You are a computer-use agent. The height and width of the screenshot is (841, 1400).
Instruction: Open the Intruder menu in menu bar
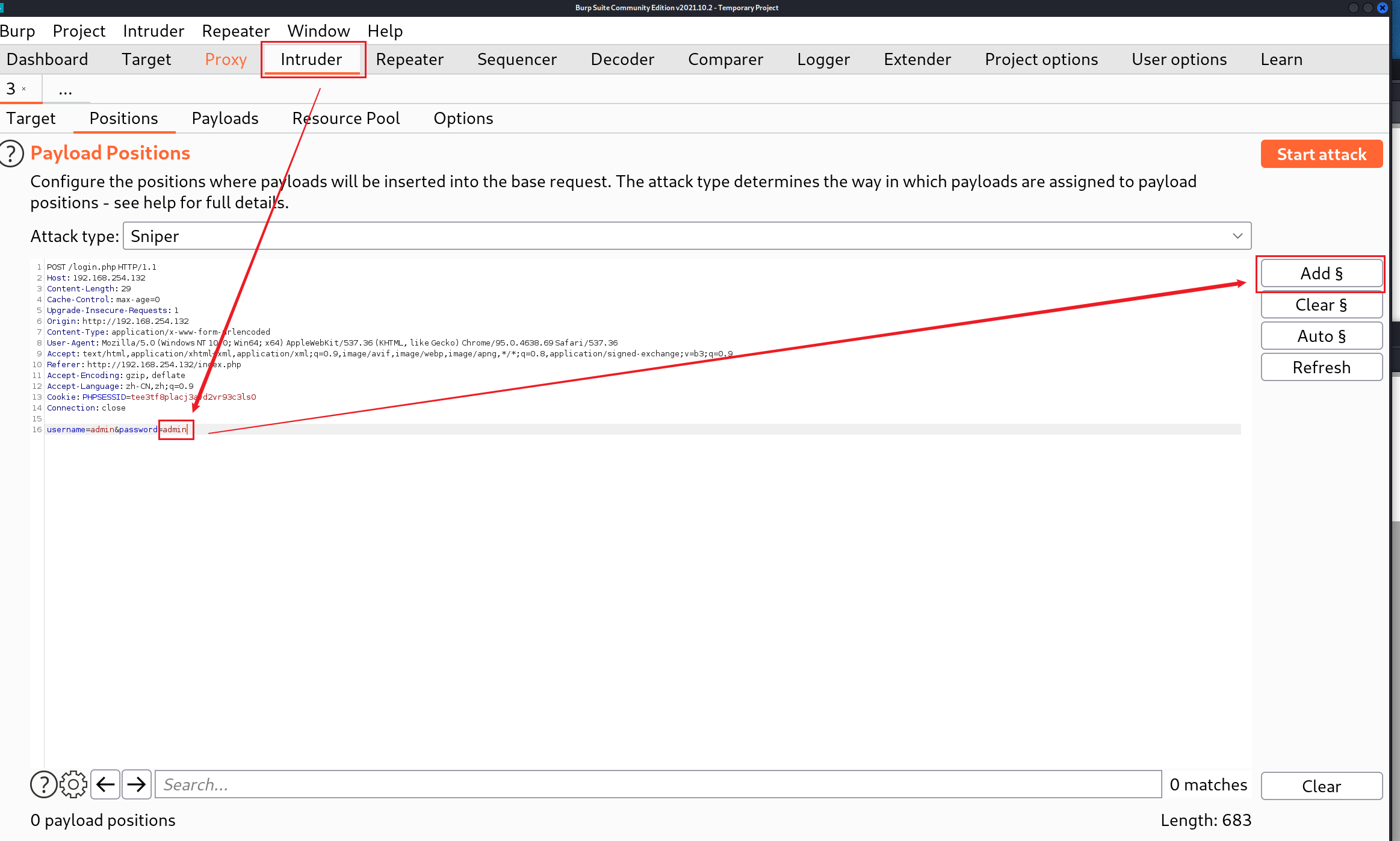pos(153,31)
